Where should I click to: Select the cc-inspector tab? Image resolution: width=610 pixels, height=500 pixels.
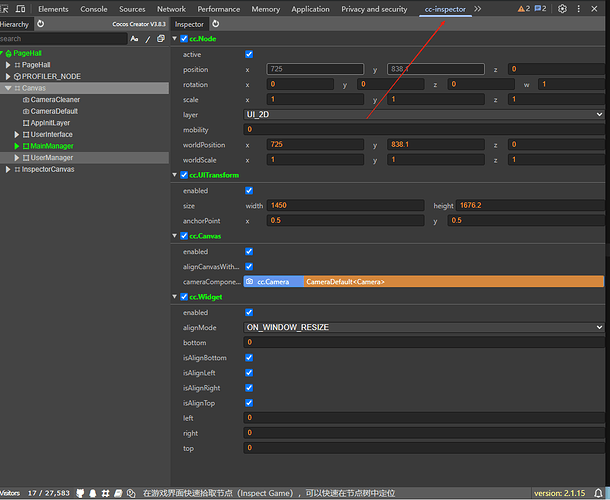click(x=445, y=9)
